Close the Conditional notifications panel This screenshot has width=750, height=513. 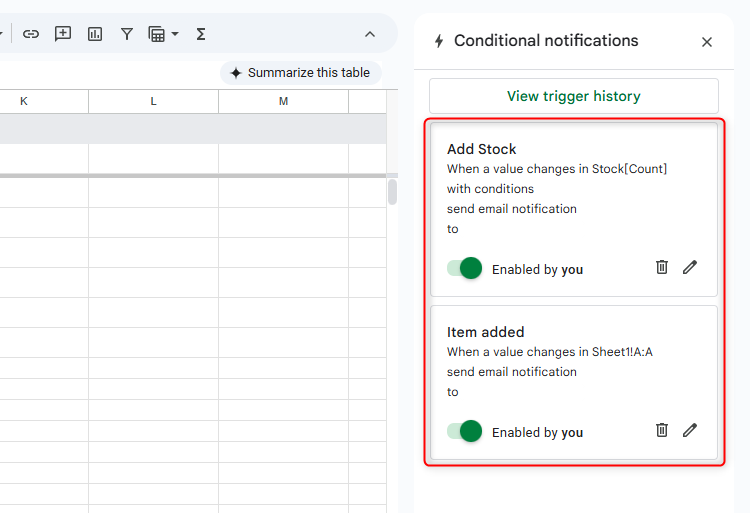point(707,42)
